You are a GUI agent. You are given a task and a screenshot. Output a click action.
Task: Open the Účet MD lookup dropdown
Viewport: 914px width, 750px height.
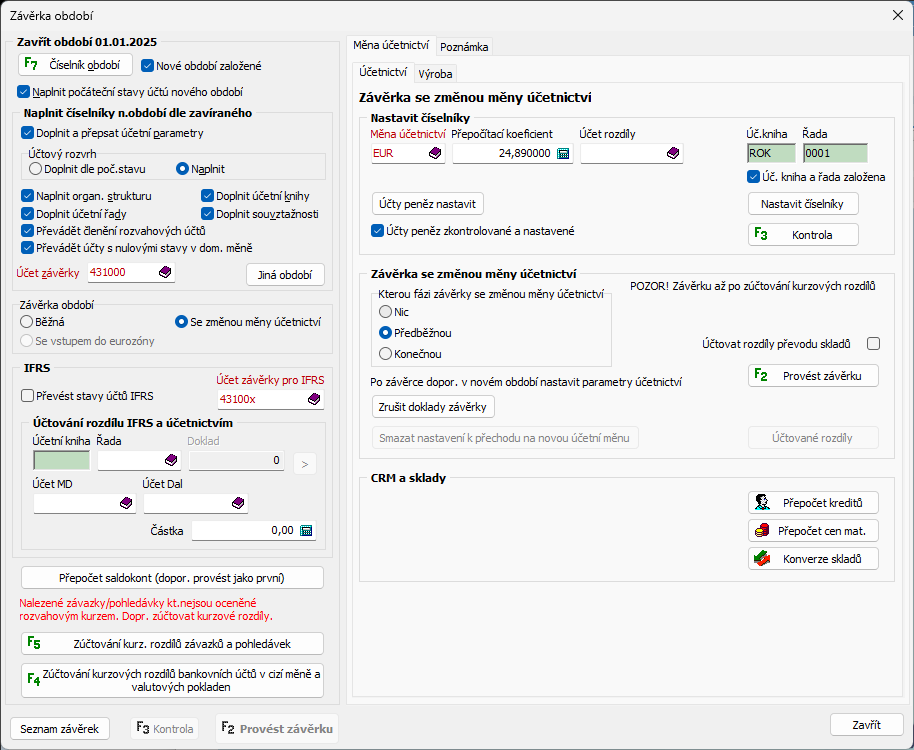pyautogui.click(x=126, y=503)
